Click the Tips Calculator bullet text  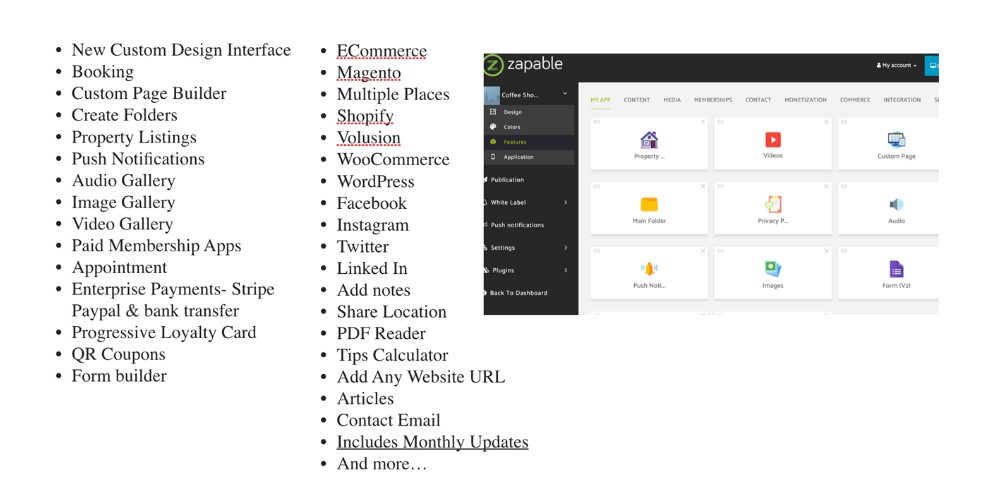click(392, 355)
